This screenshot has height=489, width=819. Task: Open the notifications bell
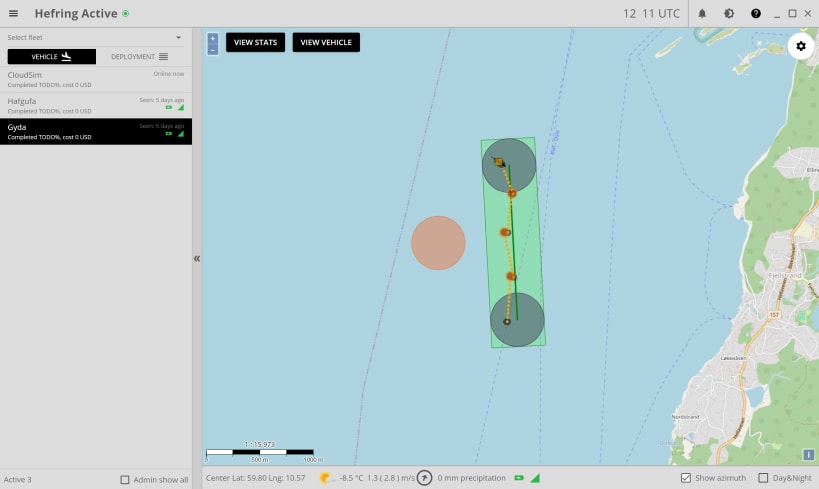(702, 14)
